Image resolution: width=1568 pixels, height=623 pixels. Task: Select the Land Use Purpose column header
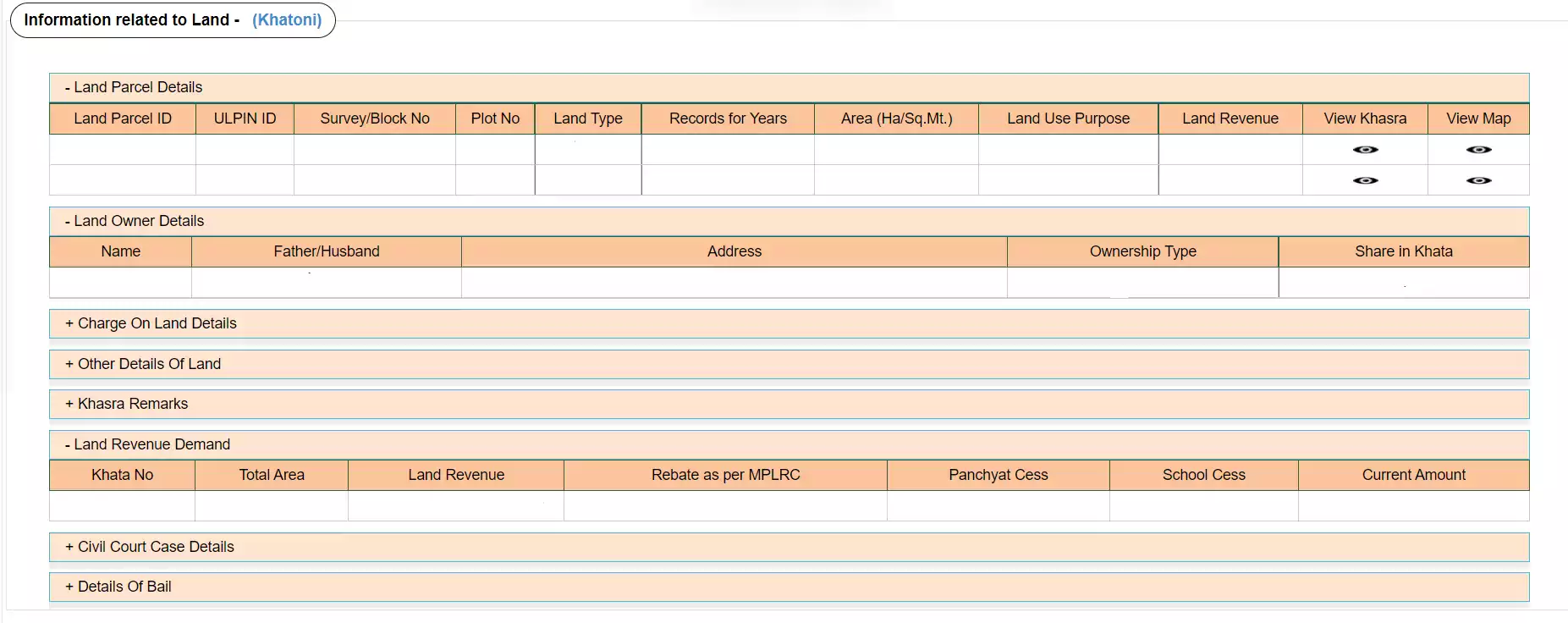coord(1068,119)
